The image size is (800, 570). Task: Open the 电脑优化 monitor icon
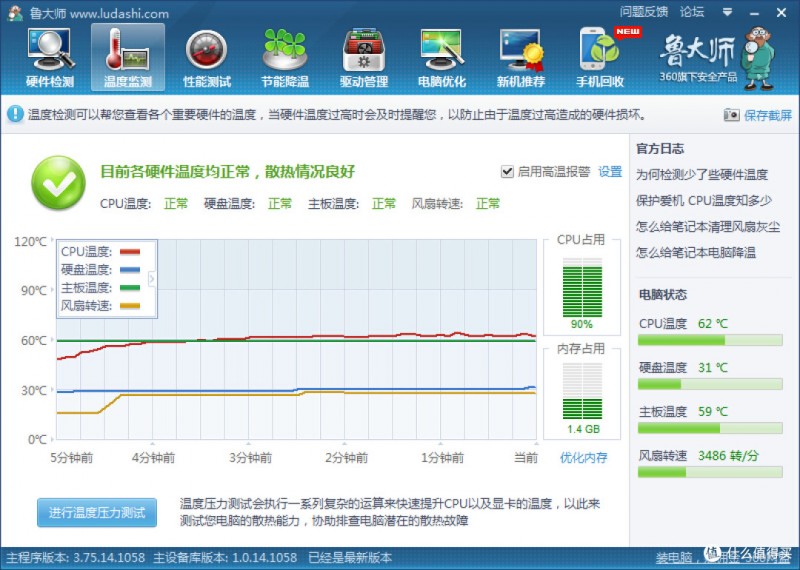point(442,49)
